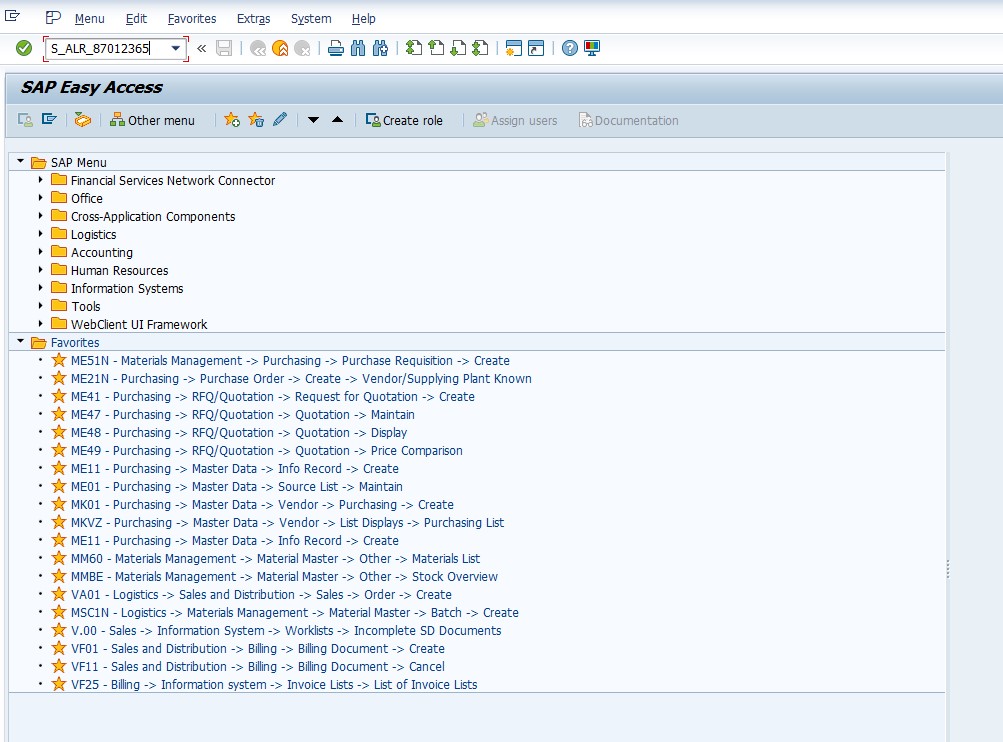Go to Next Page icon
The height and width of the screenshot is (742, 1003).
pos(458,48)
